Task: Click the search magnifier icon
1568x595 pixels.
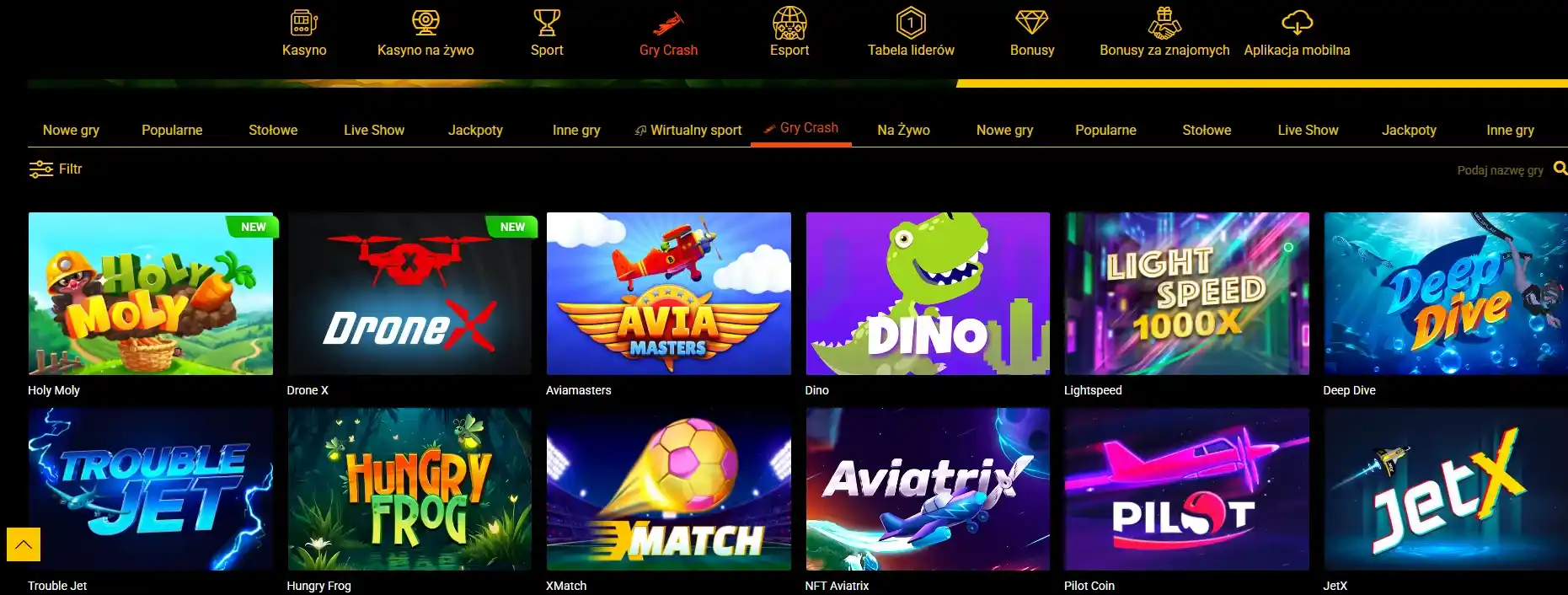Action: tap(1560, 169)
